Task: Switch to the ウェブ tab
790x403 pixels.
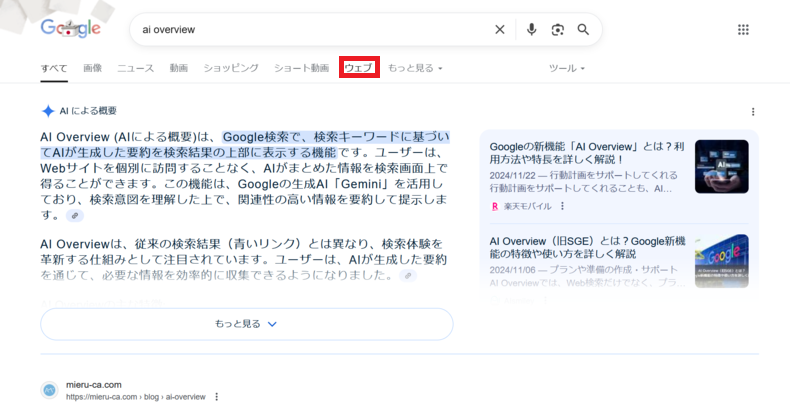Action: click(359, 68)
